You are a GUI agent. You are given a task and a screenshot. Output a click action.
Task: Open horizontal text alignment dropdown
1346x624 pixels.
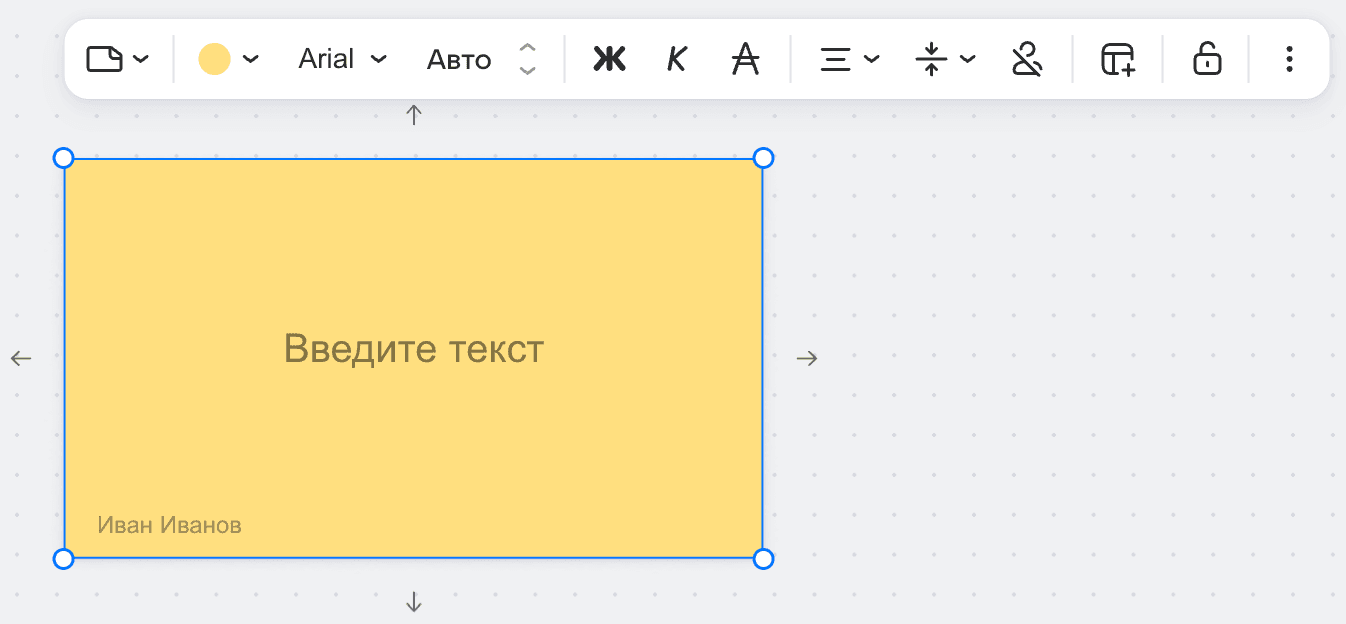pyautogui.click(x=849, y=59)
